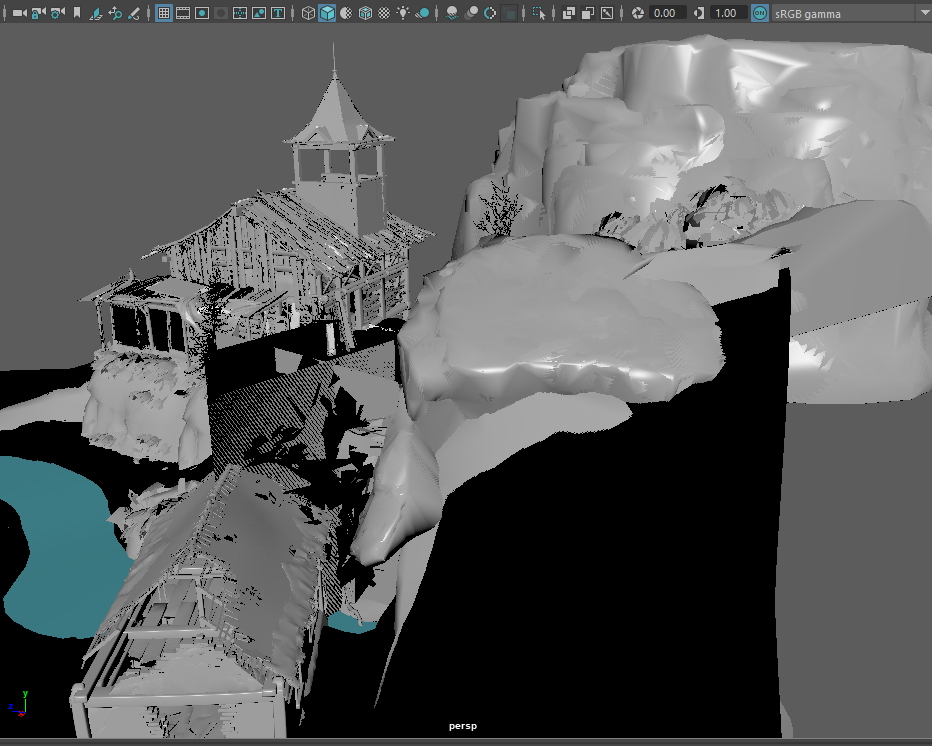This screenshot has height=746, width=932.
Task: Toggle the viewport Grid display
Action: (164, 13)
